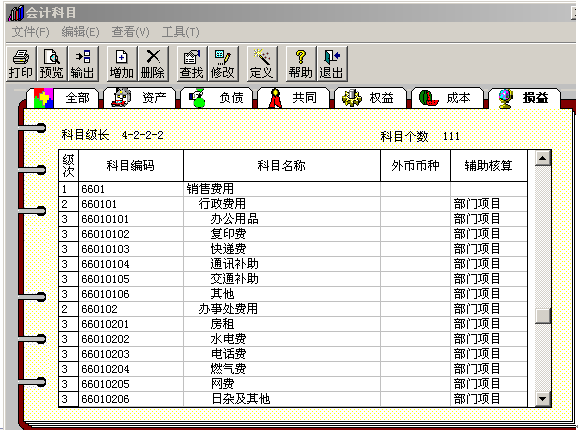Click the 删除 delete icon
This screenshot has height=433, width=578.
pyautogui.click(x=153, y=64)
